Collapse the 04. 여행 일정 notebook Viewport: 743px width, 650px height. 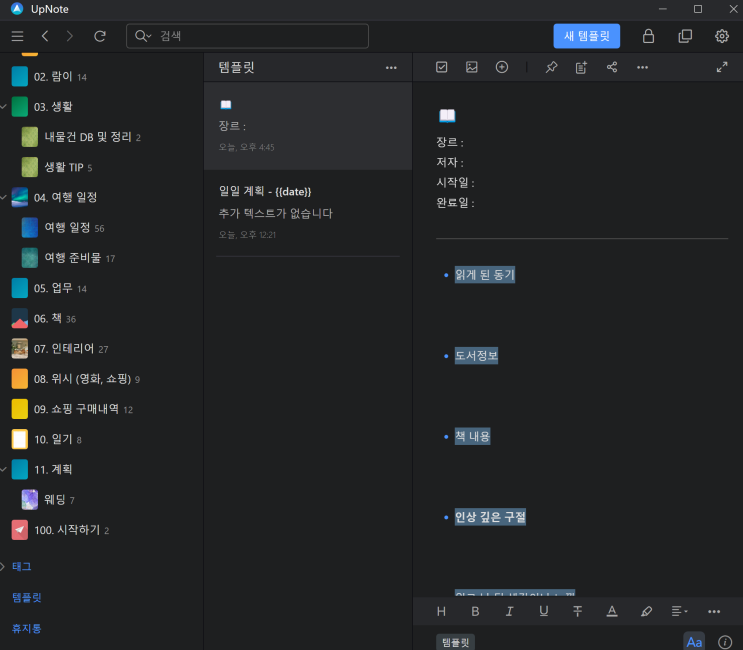click(x=4, y=197)
